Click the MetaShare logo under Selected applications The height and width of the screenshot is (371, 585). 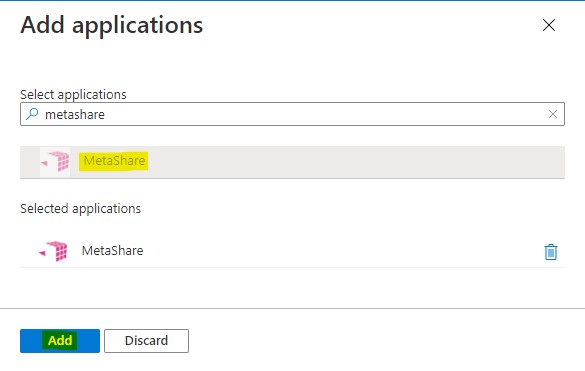tap(53, 251)
